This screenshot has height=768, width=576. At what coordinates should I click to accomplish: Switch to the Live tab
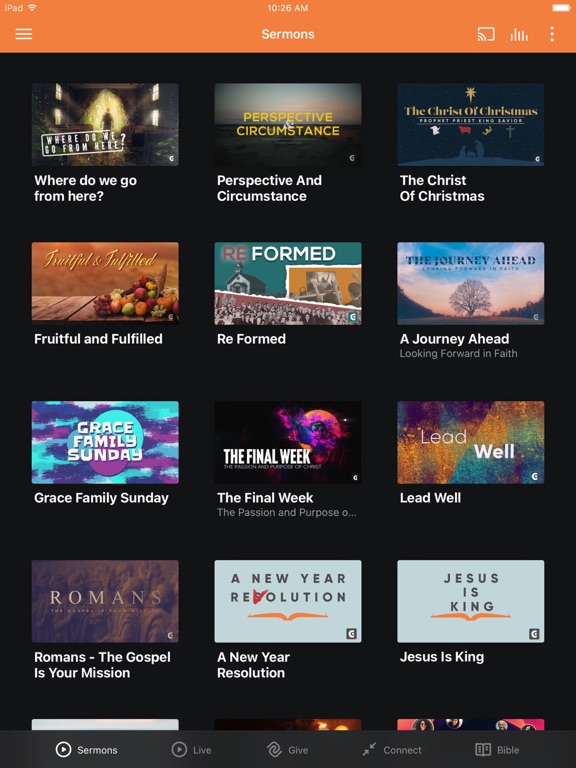(191, 749)
